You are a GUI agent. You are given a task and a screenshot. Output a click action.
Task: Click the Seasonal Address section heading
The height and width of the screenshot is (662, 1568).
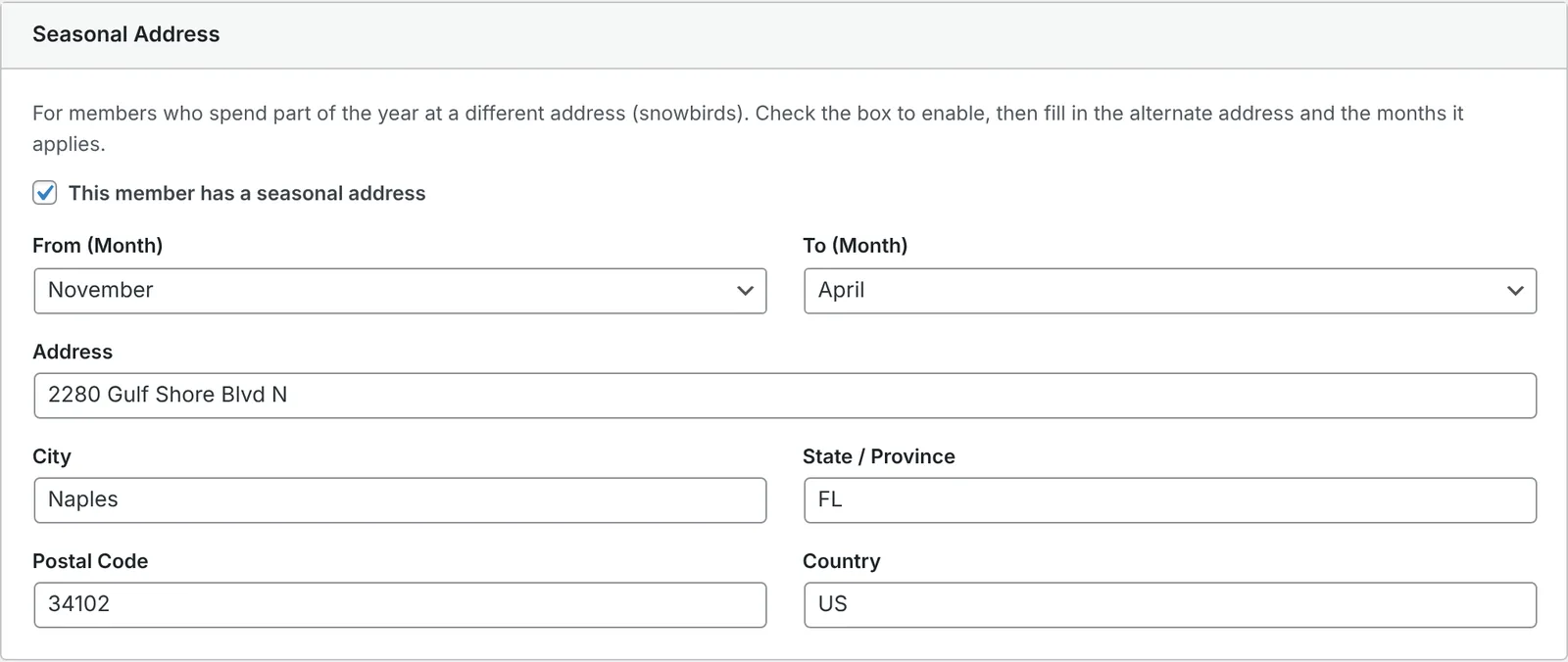pyautogui.click(x=126, y=34)
